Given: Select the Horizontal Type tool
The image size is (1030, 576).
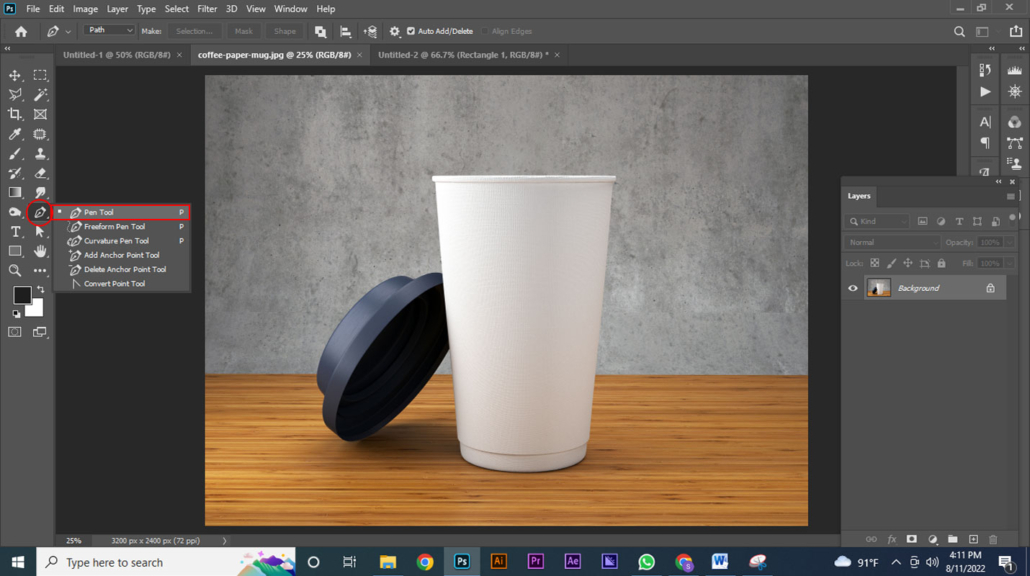Looking at the screenshot, I should 15,232.
